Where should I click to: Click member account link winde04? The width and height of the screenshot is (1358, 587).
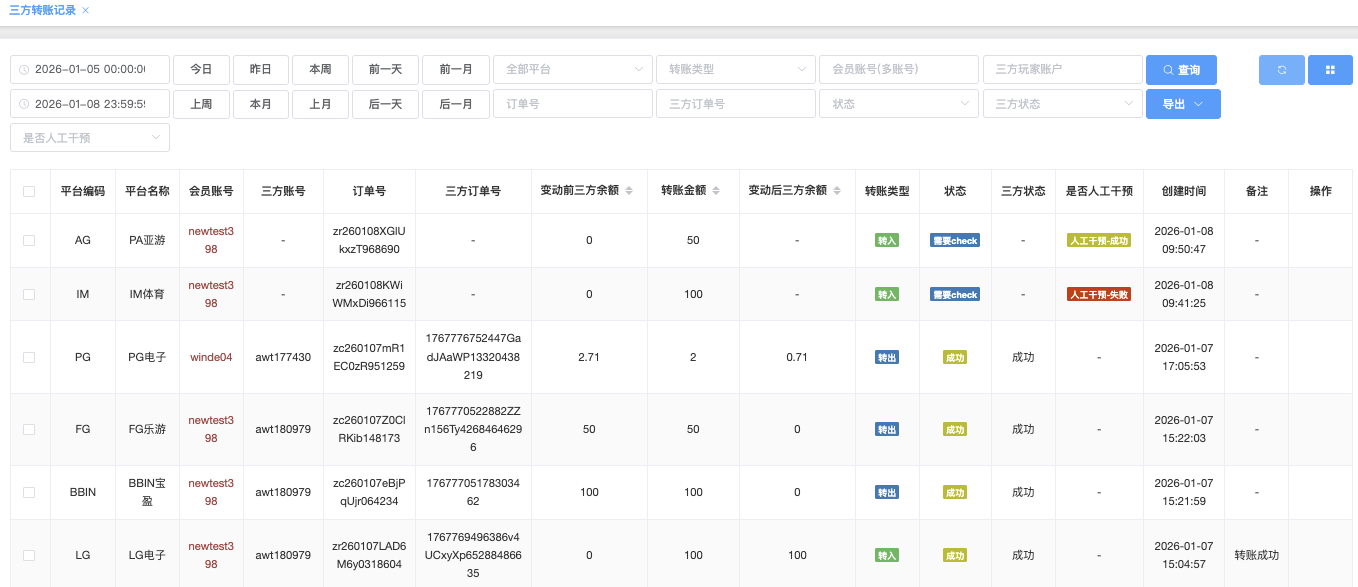(x=211, y=357)
